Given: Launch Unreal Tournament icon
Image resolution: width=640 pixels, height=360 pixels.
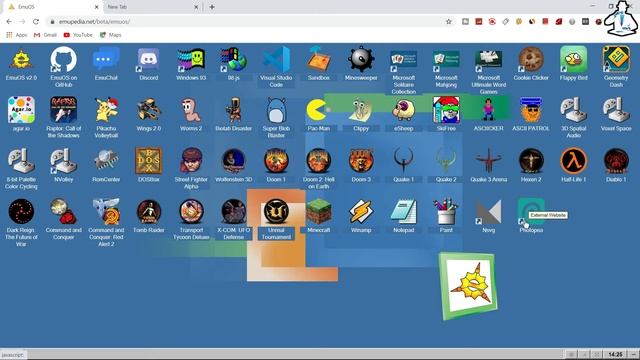Looking at the screenshot, I should tap(276, 211).
